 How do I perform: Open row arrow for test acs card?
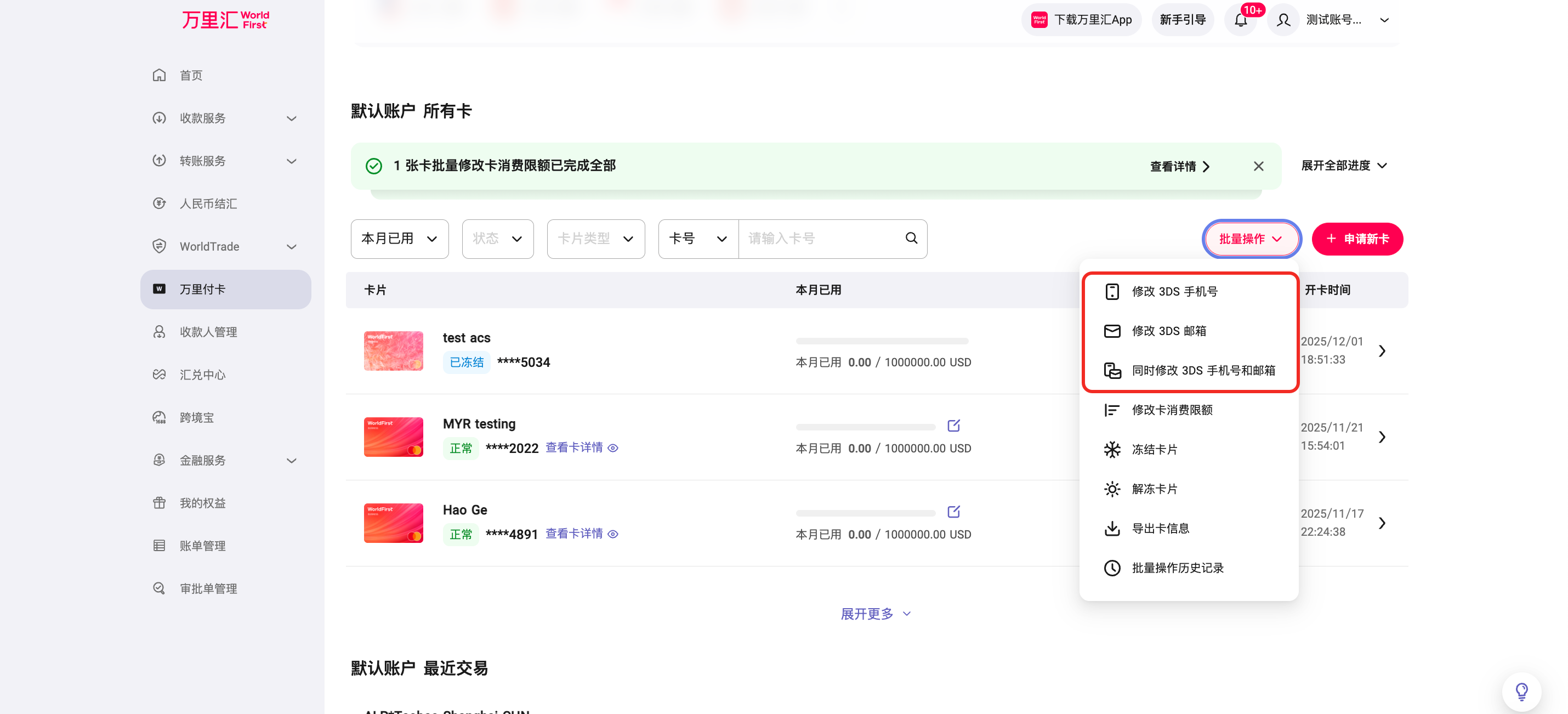(x=1382, y=351)
